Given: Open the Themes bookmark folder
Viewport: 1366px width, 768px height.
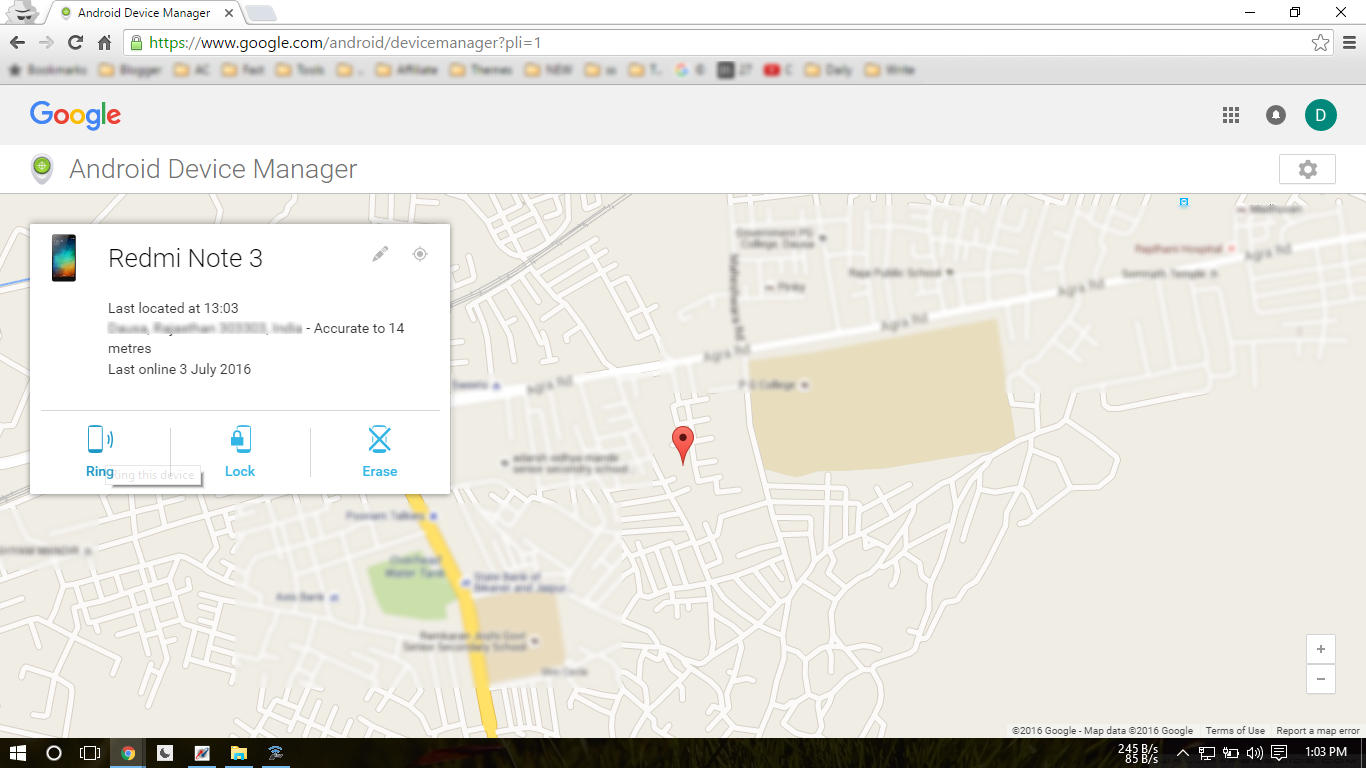Looking at the screenshot, I should coord(481,70).
